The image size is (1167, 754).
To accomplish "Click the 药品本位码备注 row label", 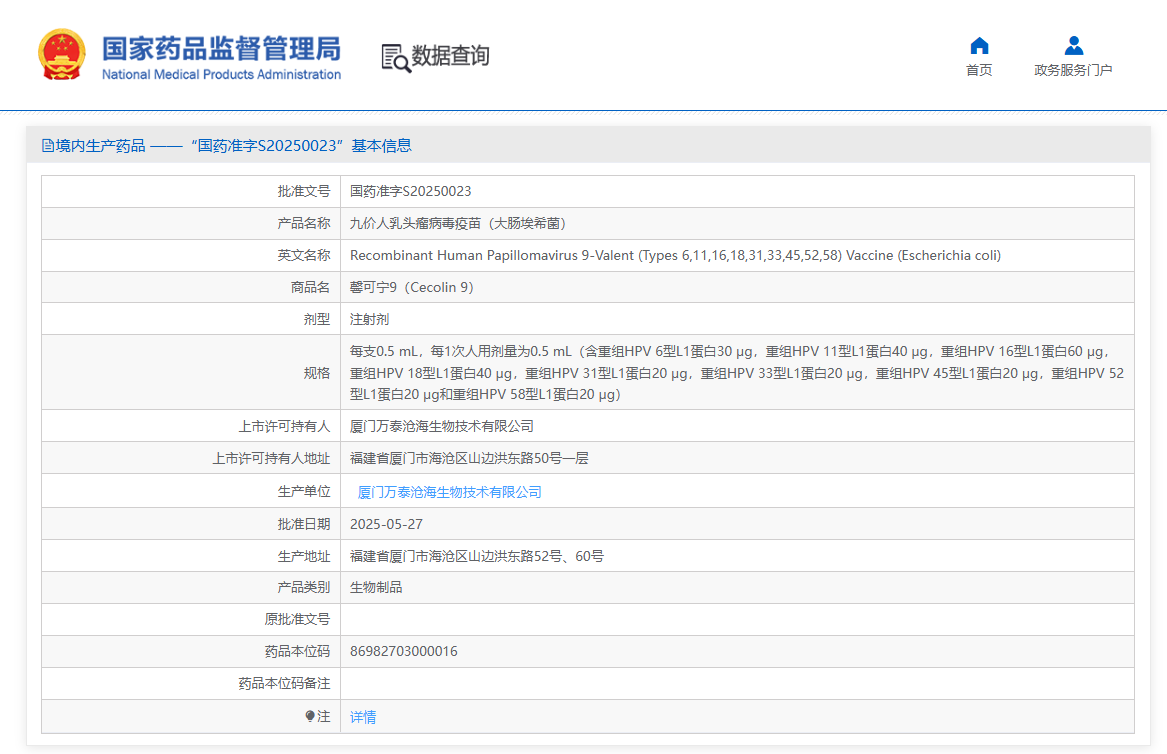I will point(284,683).
